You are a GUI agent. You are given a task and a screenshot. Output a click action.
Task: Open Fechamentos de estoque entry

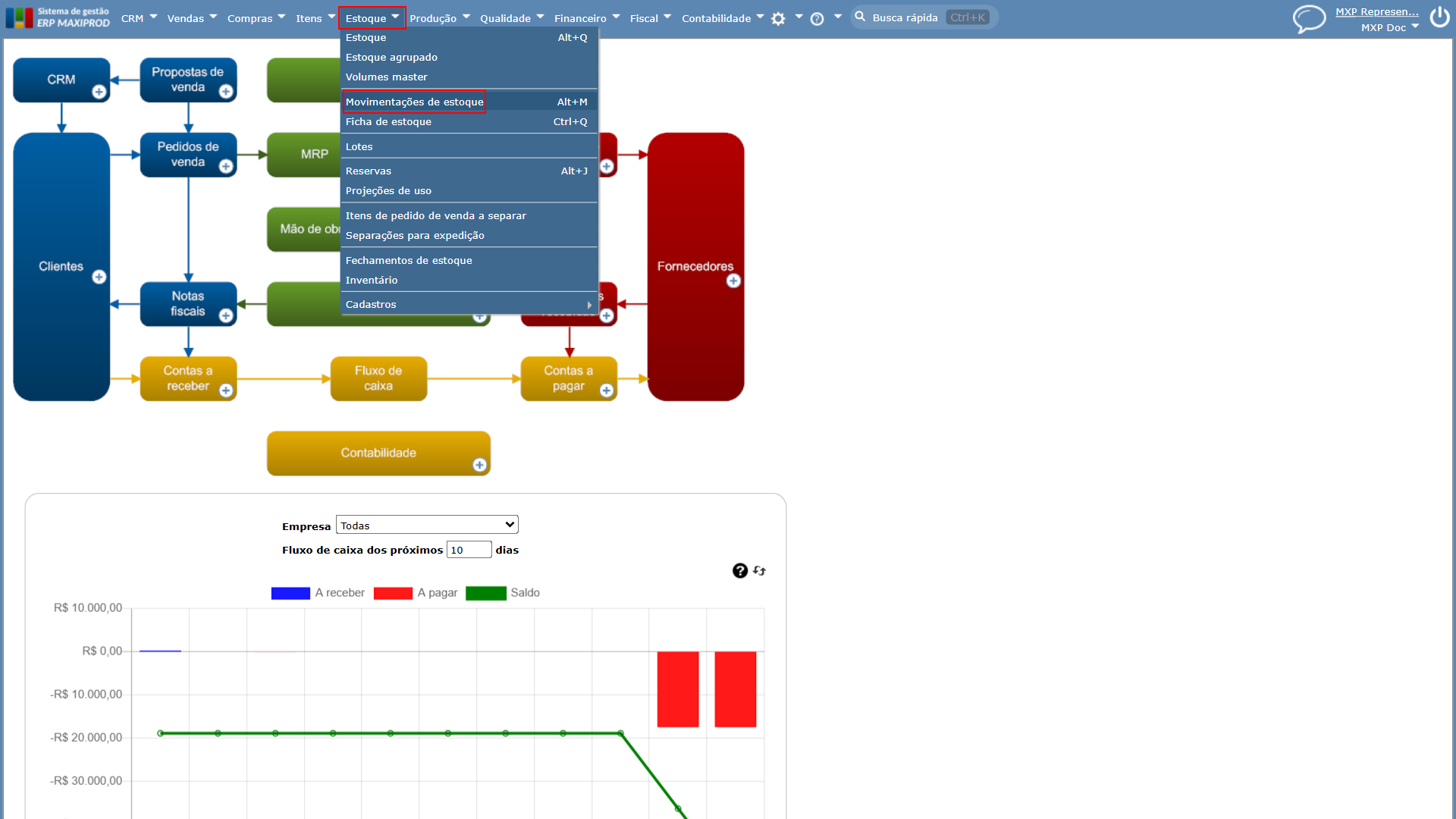click(469, 260)
